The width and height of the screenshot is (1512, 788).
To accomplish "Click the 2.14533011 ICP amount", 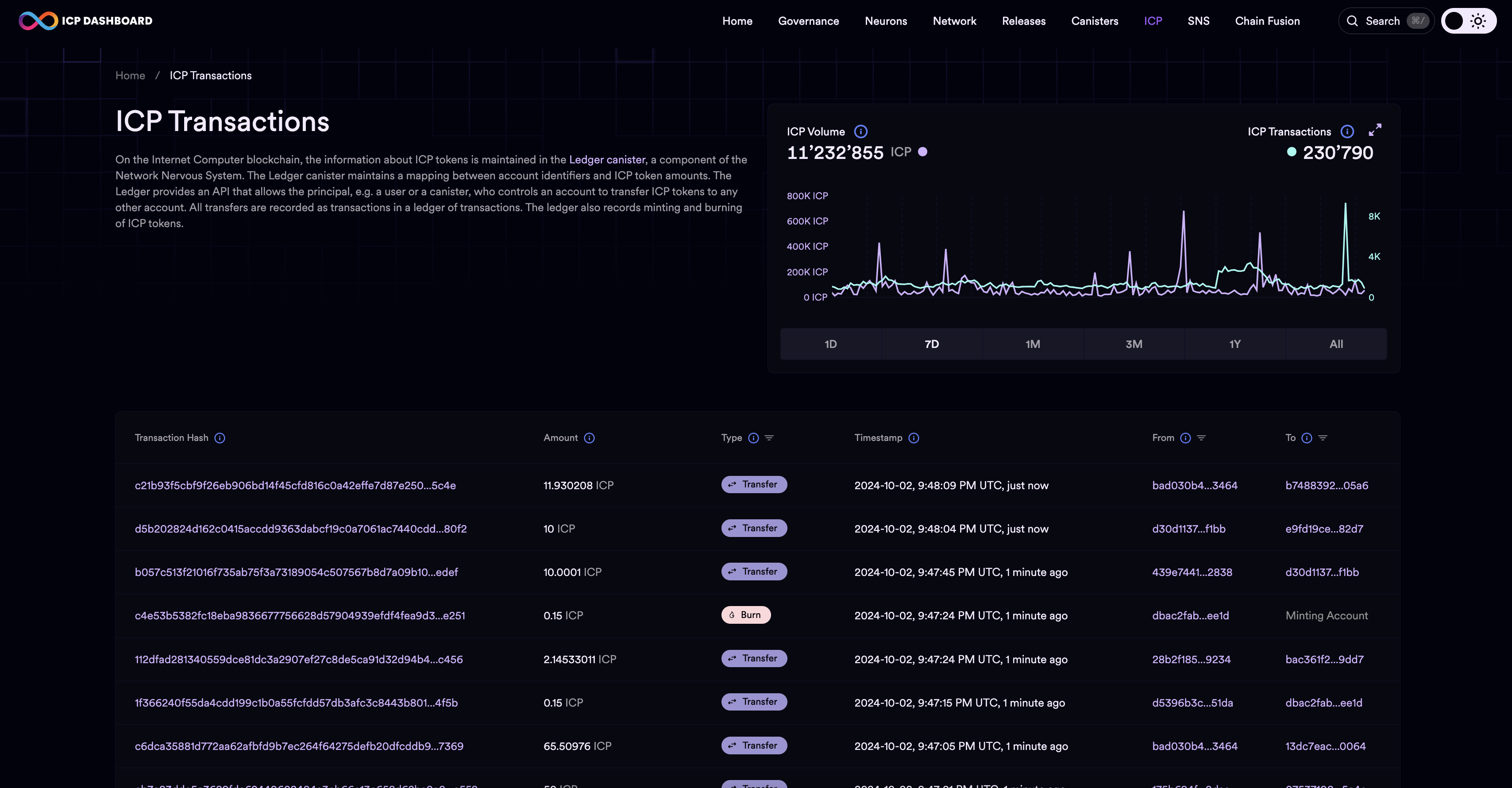I will pyautogui.click(x=580, y=660).
